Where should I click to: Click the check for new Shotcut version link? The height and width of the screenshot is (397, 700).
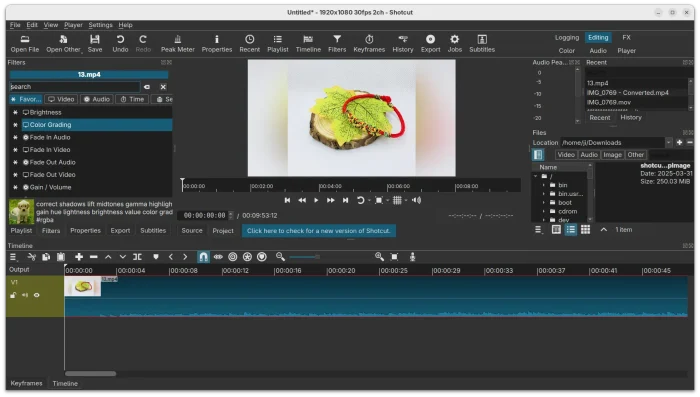click(x=318, y=231)
